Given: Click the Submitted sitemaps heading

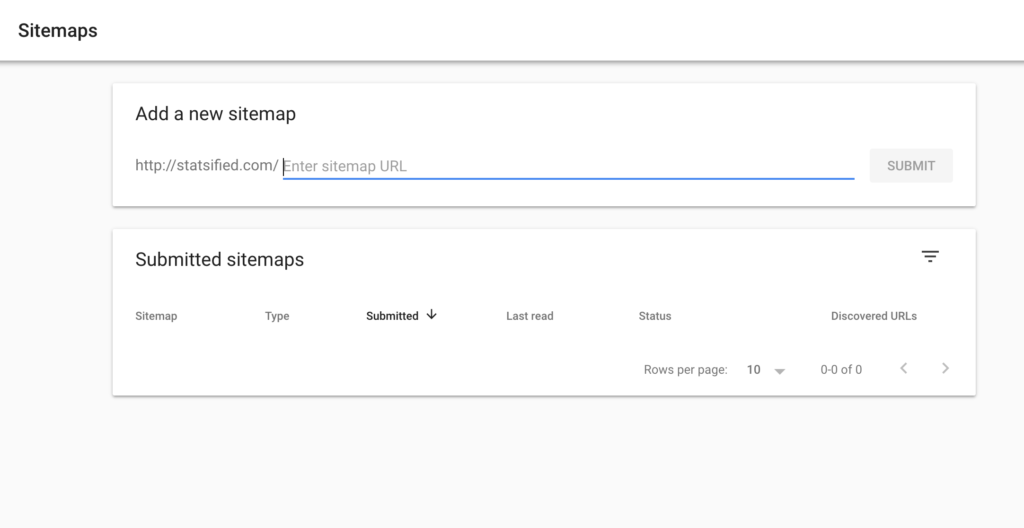Looking at the screenshot, I should pyautogui.click(x=219, y=259).
